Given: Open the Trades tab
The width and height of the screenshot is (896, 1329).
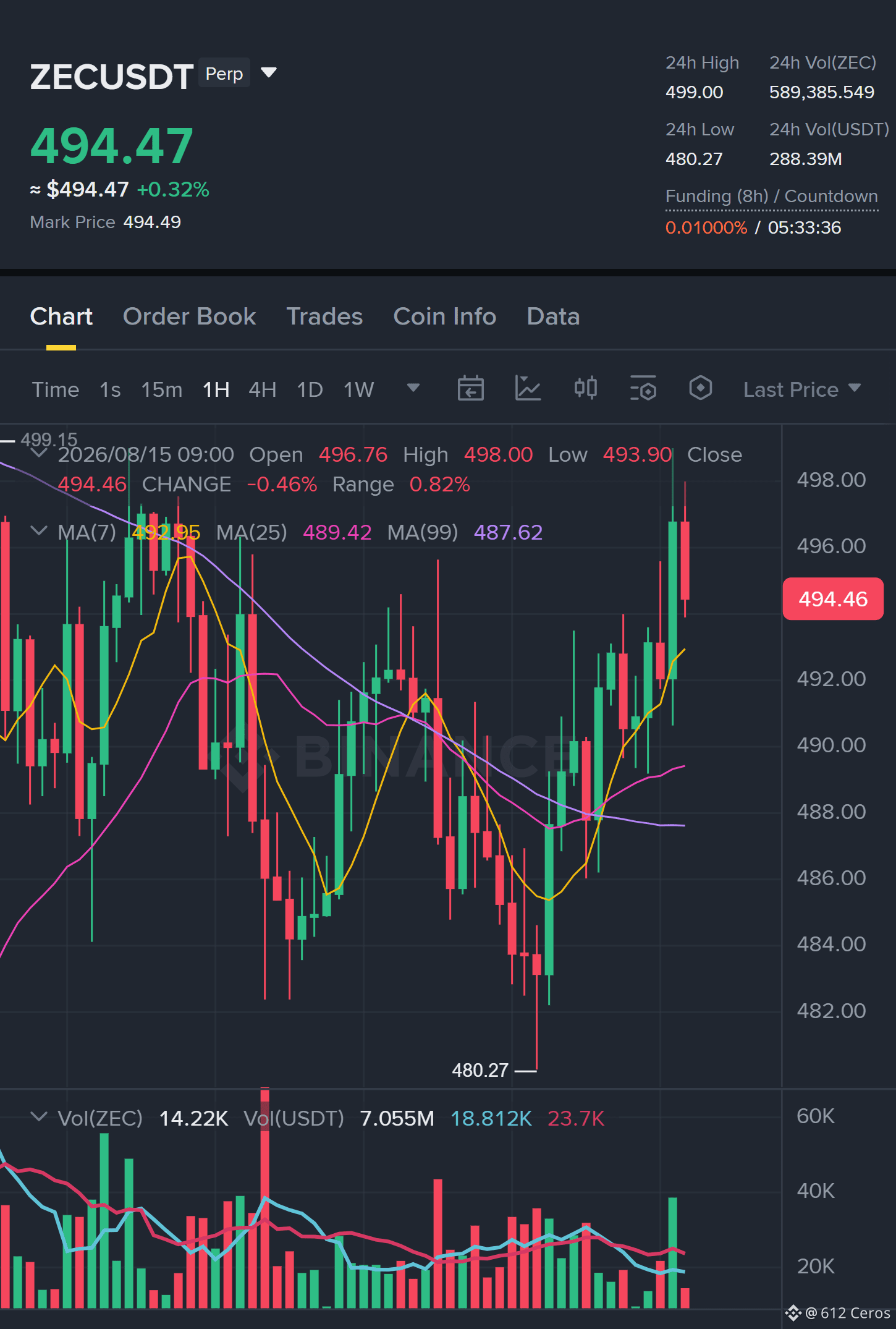Looking at the screenshot, I should (x=324, y=316).
